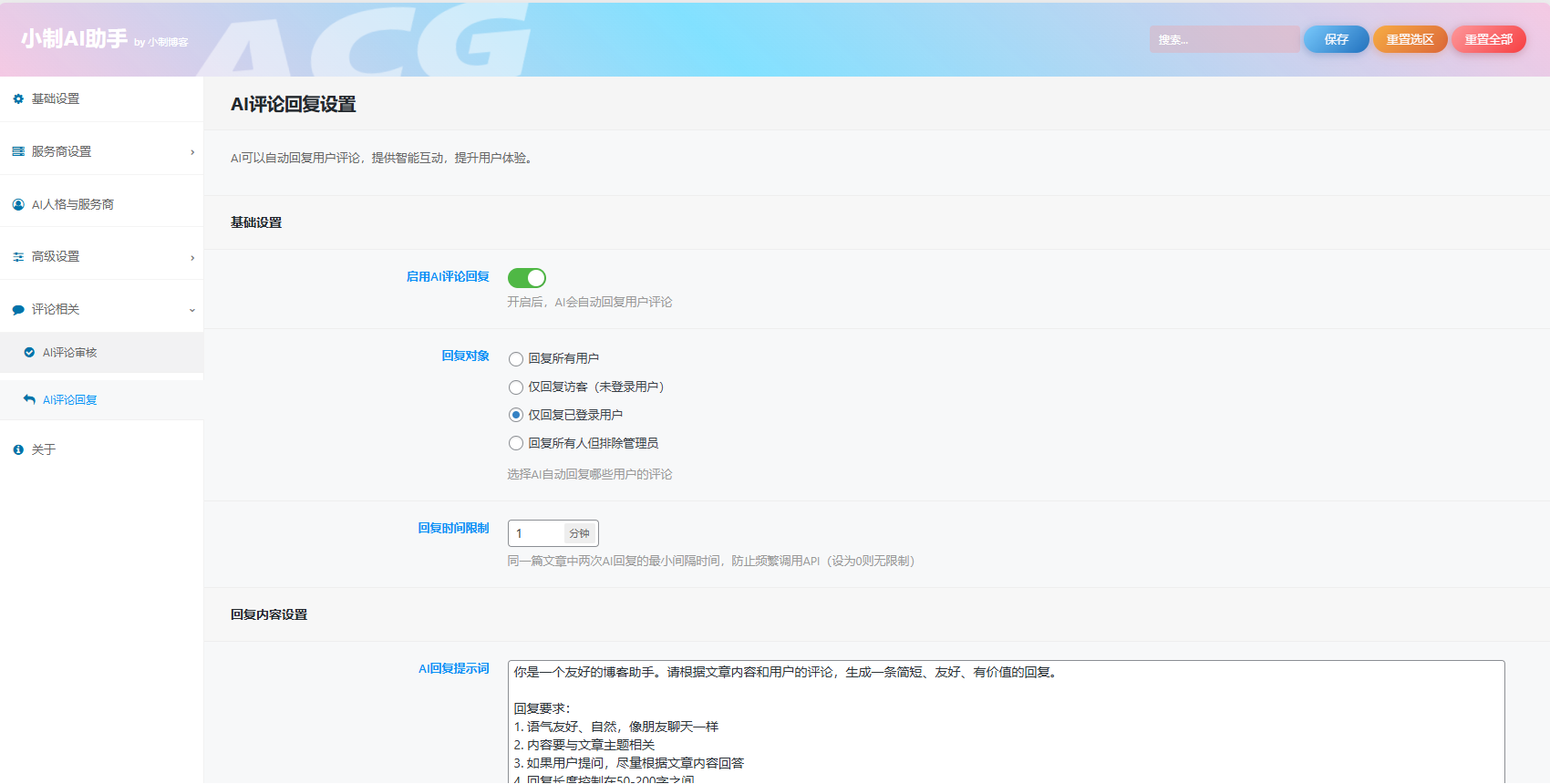1550x784 pixels.
Task: Click the 分钟 unit label
Action: (x=580, y=533)
